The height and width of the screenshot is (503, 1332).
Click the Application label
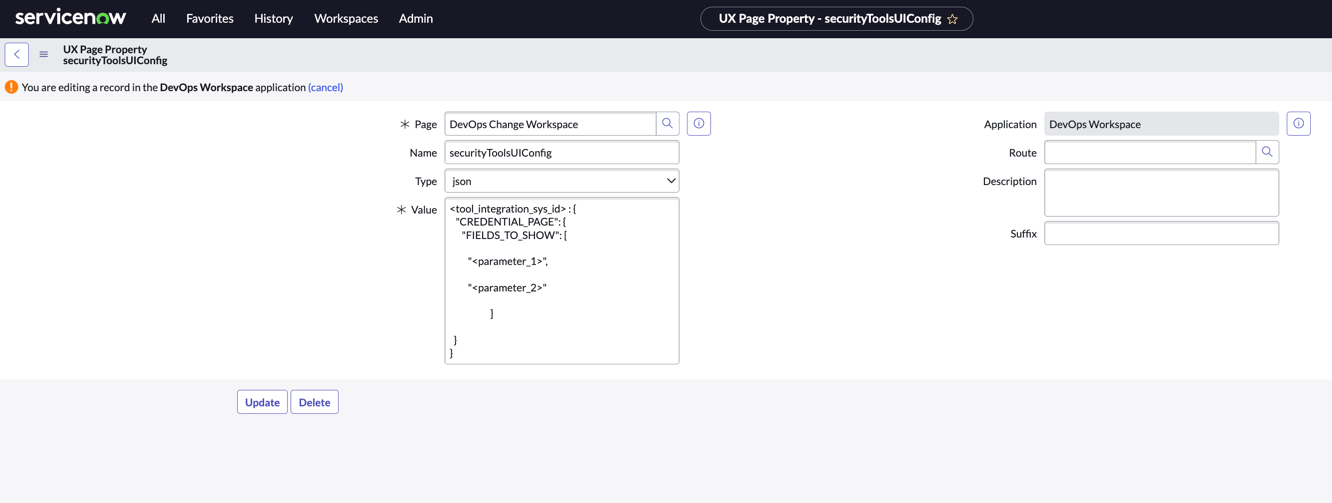[1010, 124]
